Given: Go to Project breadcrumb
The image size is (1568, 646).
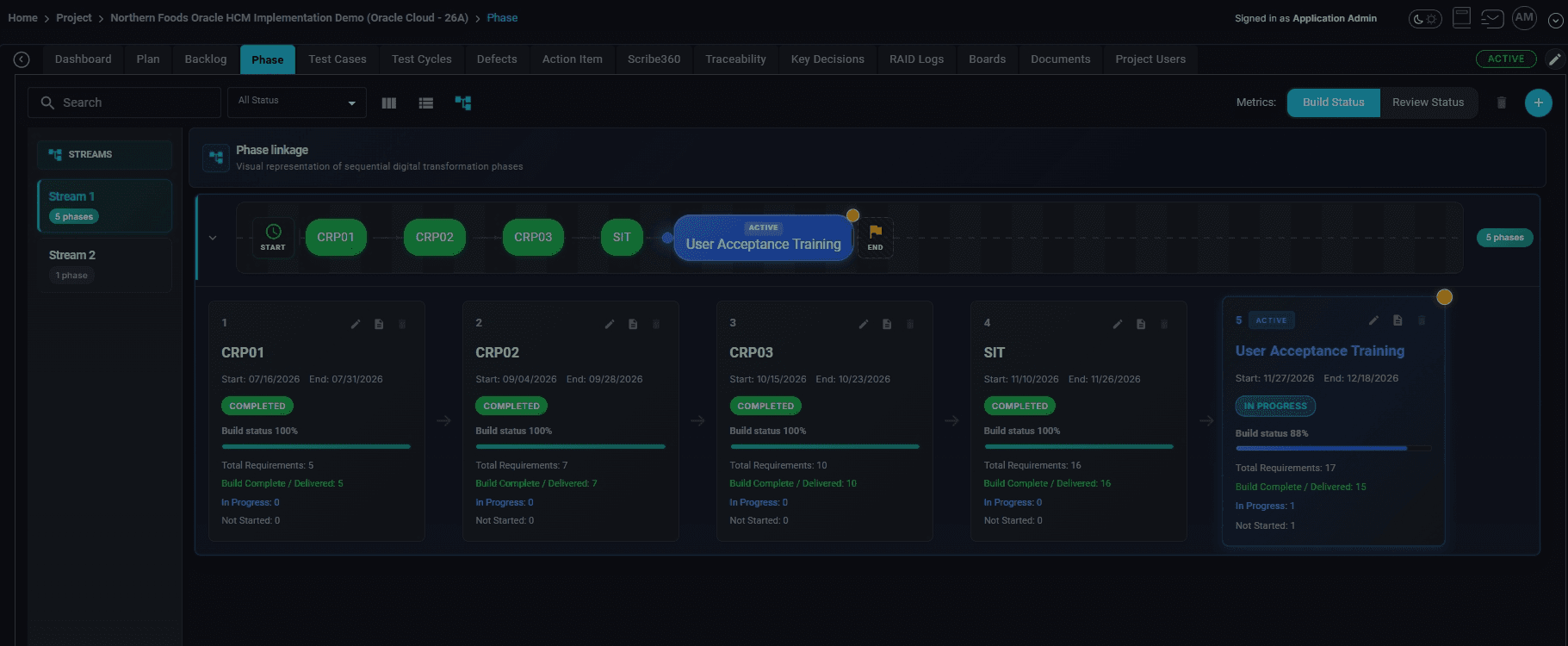Looking at the screenshot, I should (74, 18).
